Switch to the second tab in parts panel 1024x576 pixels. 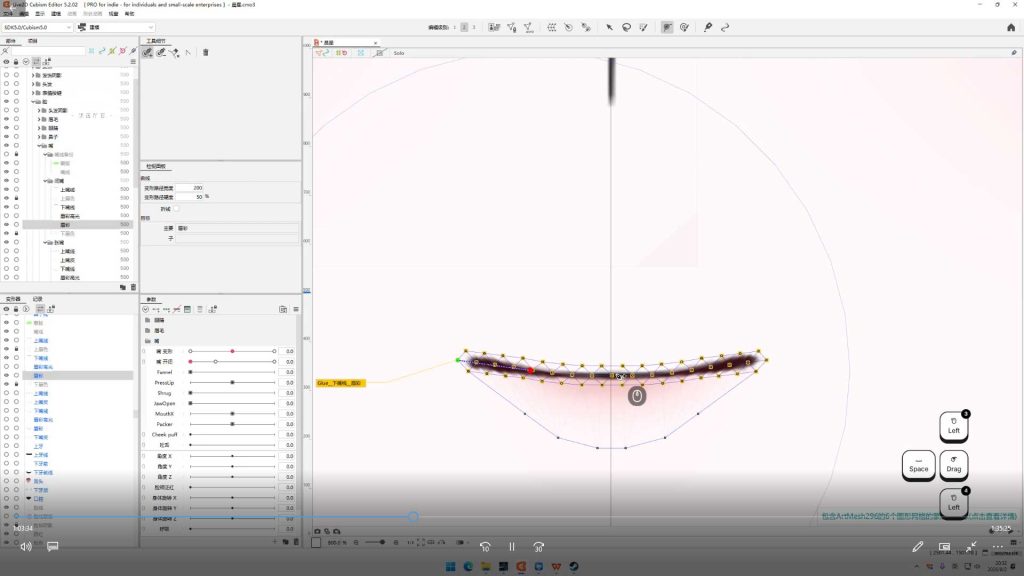click(32, 41)
